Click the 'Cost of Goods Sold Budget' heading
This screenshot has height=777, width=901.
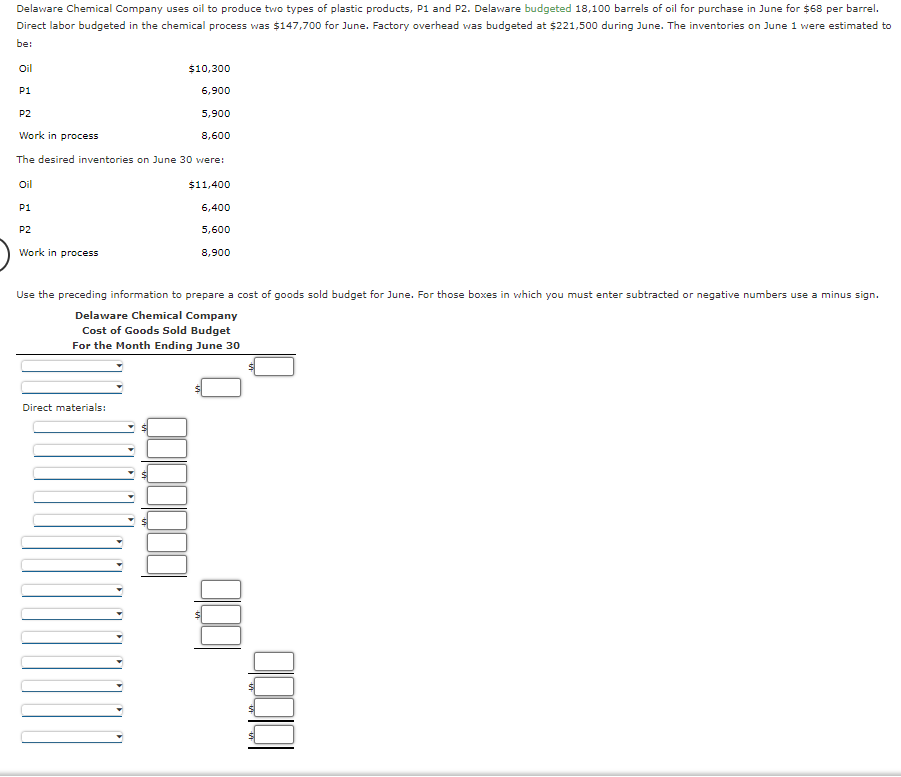156,330
